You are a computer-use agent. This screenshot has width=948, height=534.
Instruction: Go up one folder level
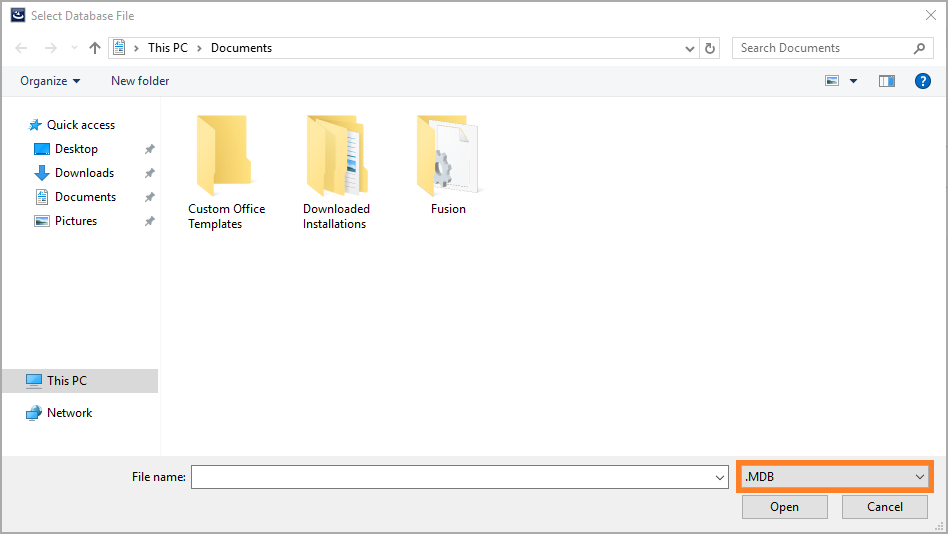coord(94,48)
